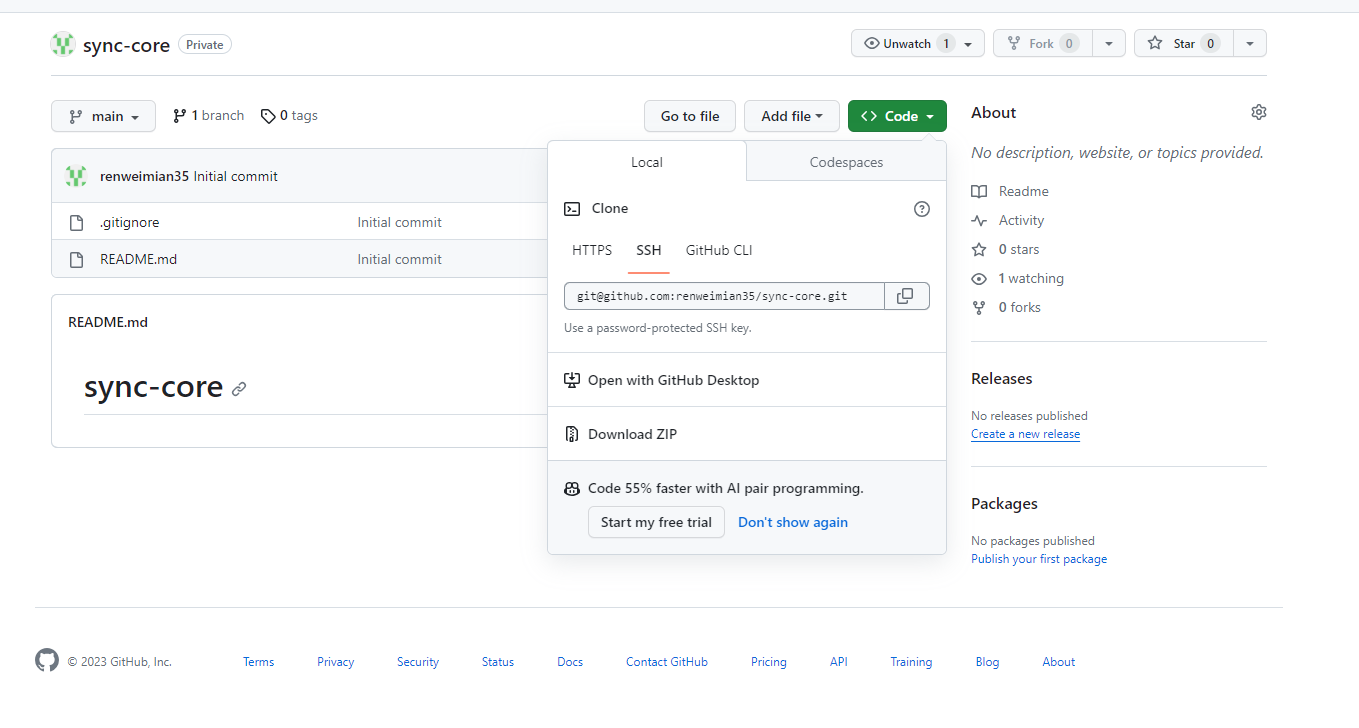Click Create a new release link

click(x=1025, y=434)
